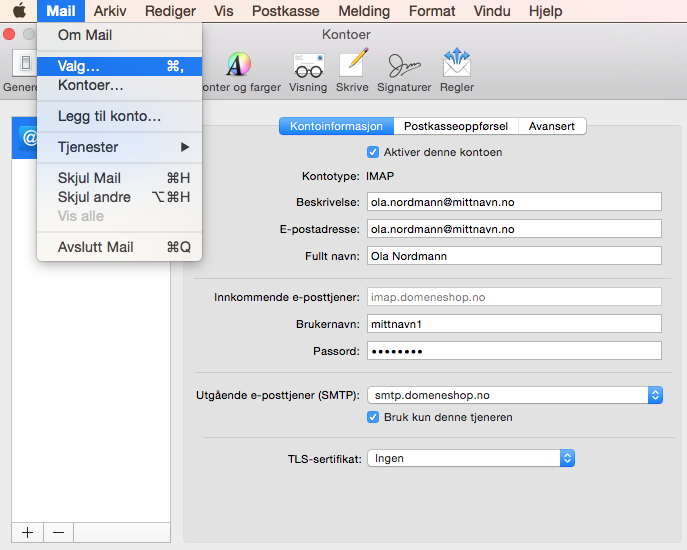This screenshot has height=550, width=687.
Task: Open the Hjelp menu
Action: pos(545,11)
